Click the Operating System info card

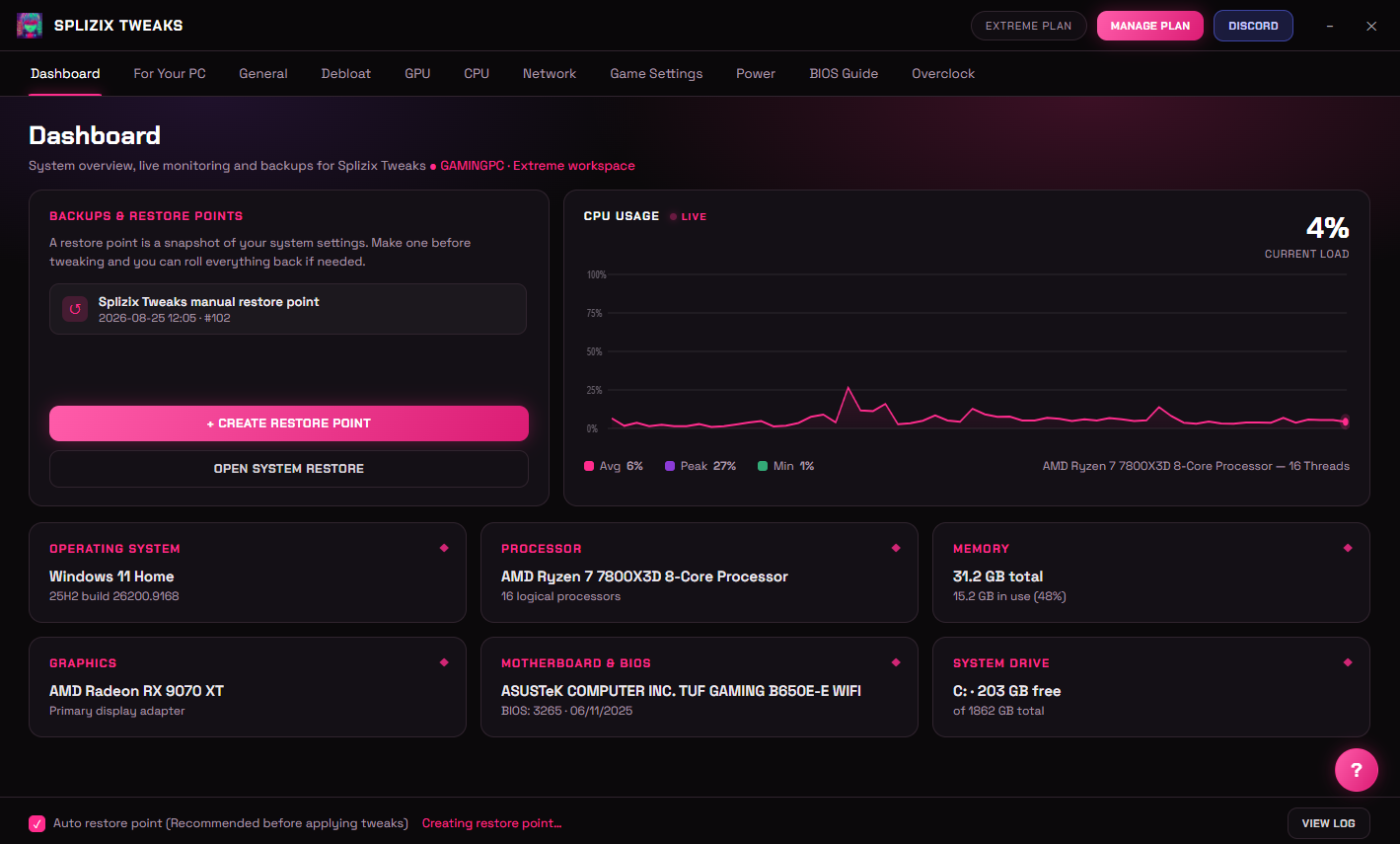coord(248,573)
